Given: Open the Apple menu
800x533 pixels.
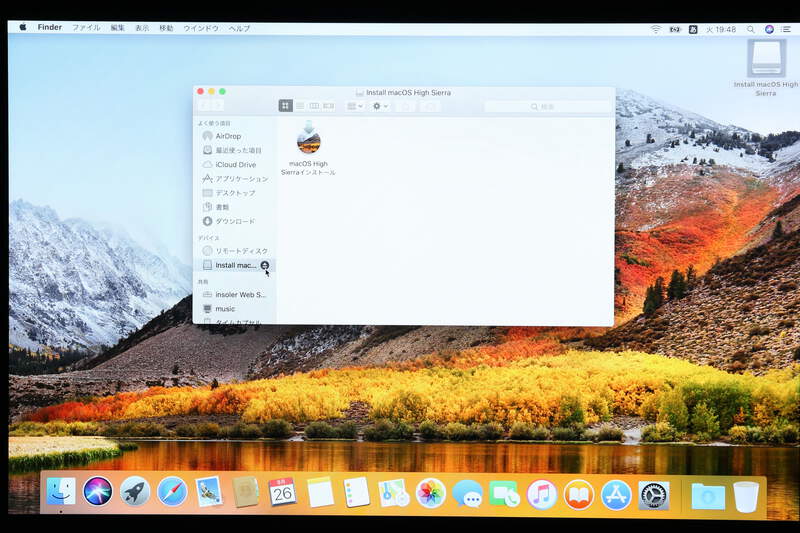Looking at the screenshot, I should click(23, 28).
